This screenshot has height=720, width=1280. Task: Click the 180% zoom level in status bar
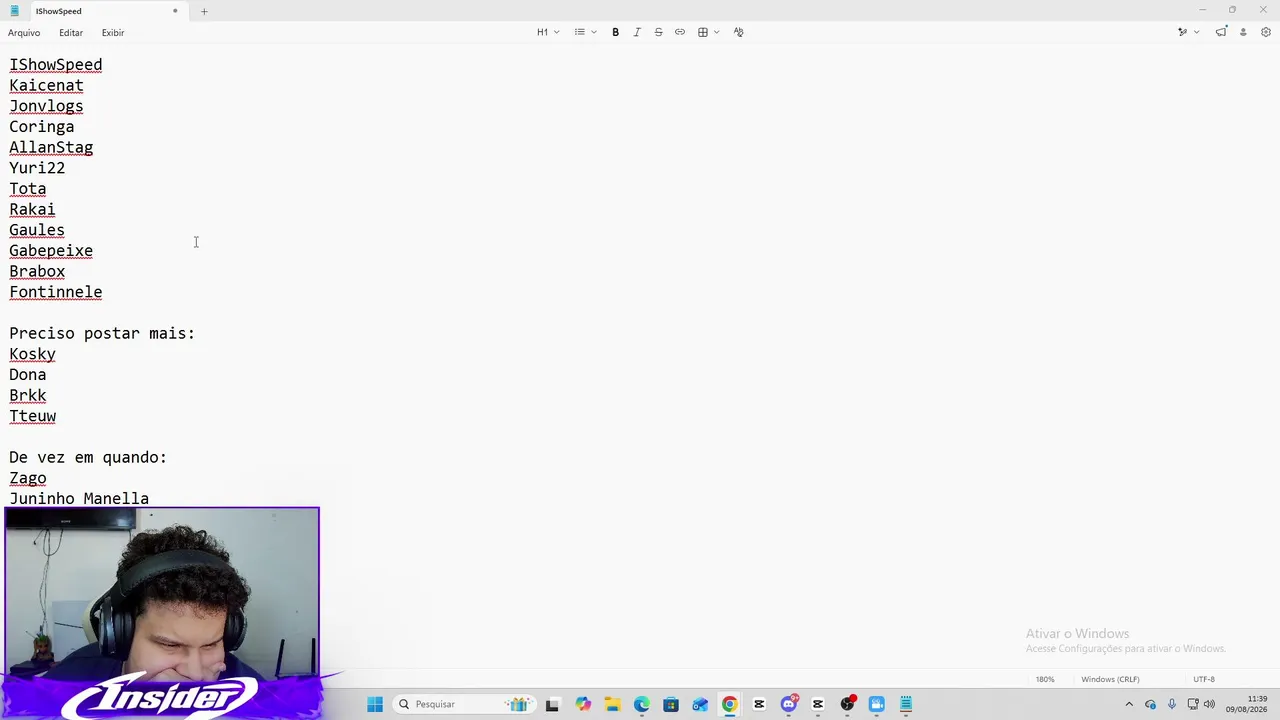coord(1045,680)
